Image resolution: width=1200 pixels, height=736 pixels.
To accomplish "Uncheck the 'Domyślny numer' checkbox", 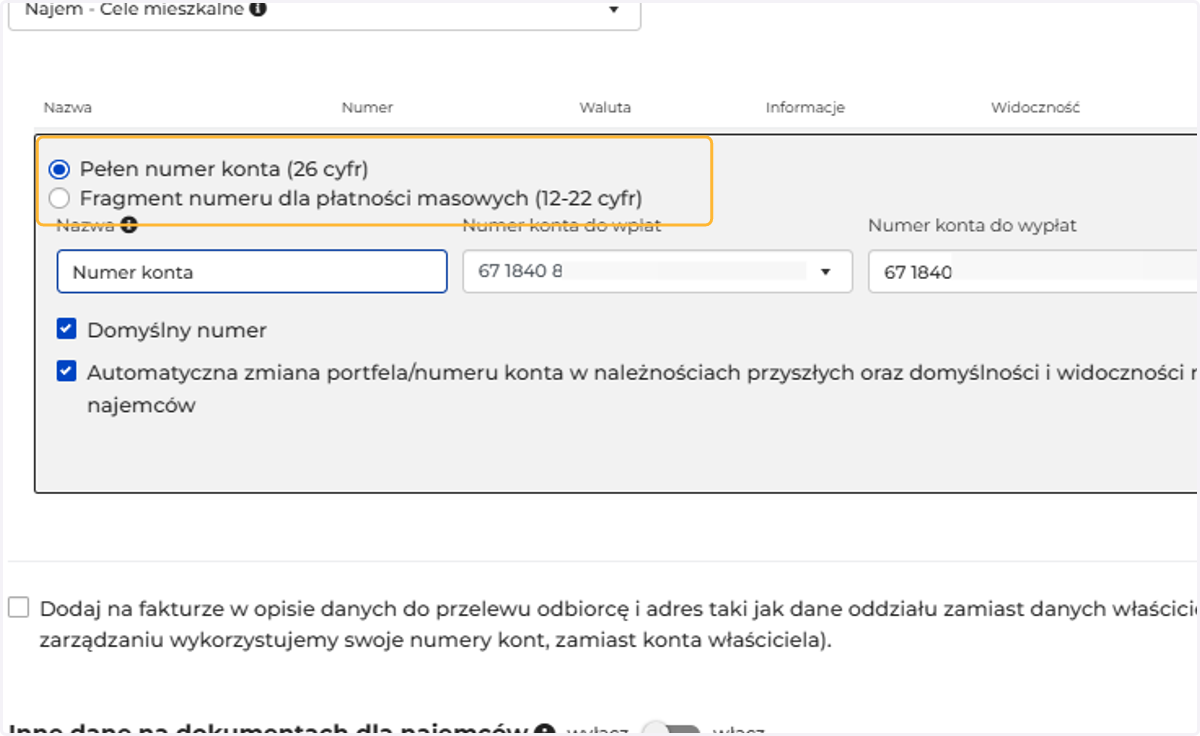I will (66, 329).
